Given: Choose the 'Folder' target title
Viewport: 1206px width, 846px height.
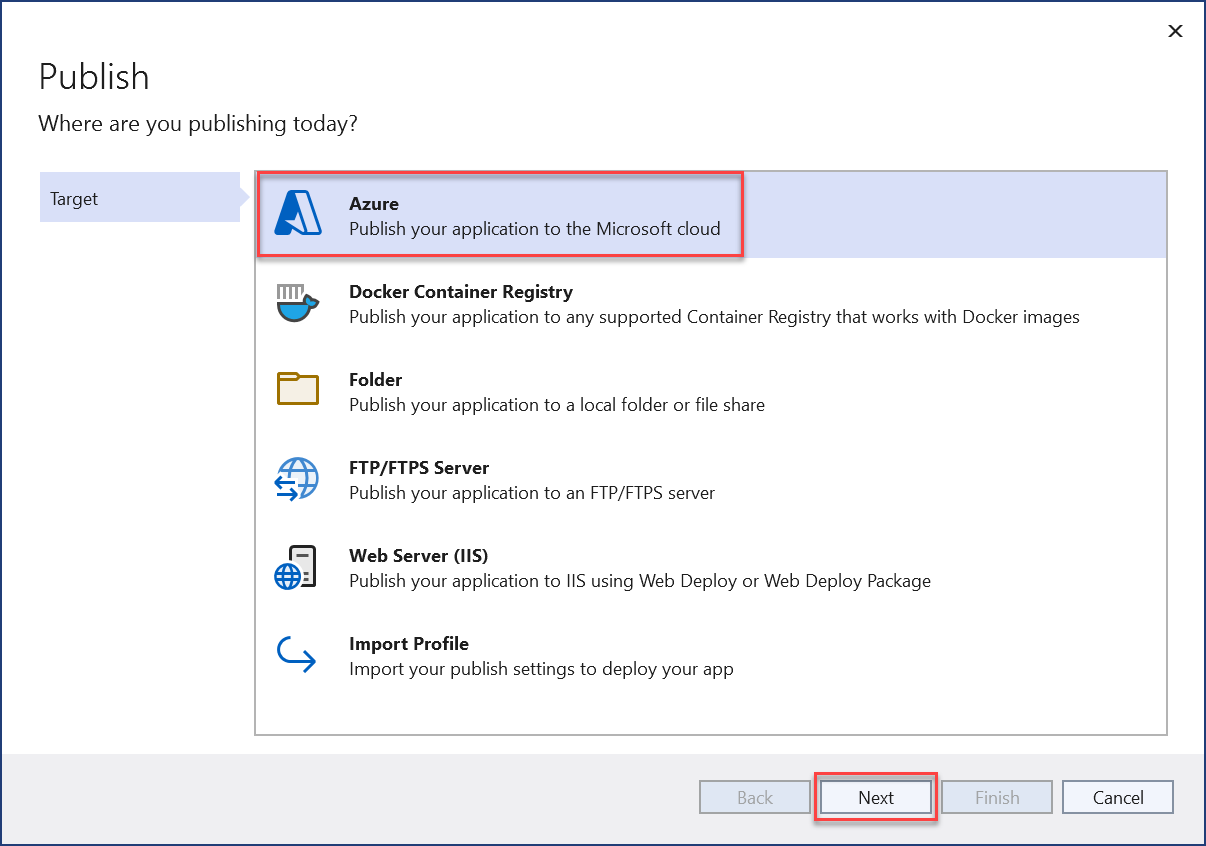Looking at the screenshot, I should pyautogui.click(x=376, y=380).
